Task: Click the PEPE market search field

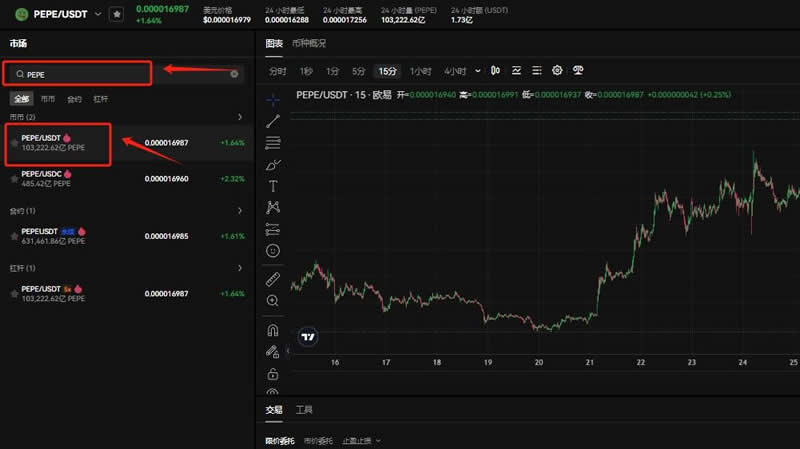Action: pyautogui.click(x=120, y=74)
